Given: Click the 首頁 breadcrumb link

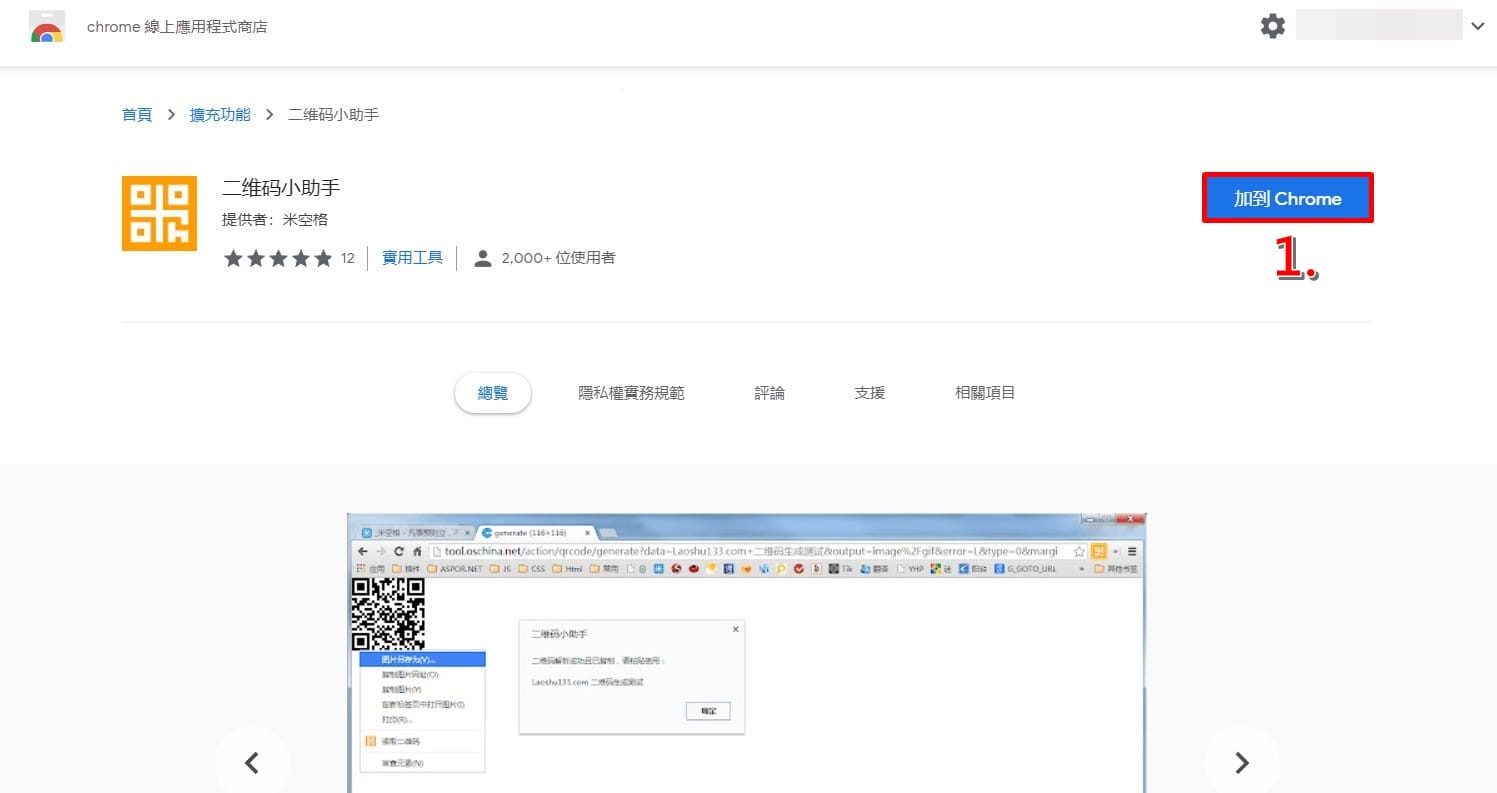Looking at the screenshot, I should tap(137, 115).
